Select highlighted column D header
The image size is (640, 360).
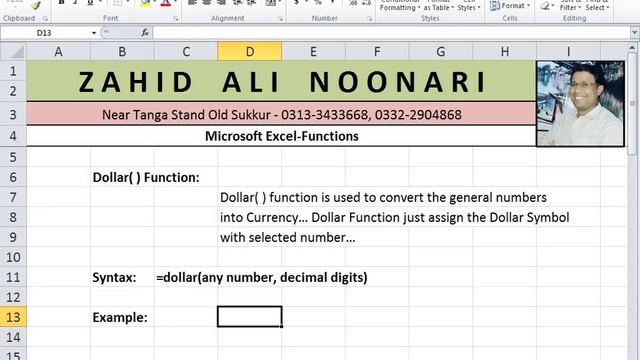pyautogui.click(x=250, y=52)
